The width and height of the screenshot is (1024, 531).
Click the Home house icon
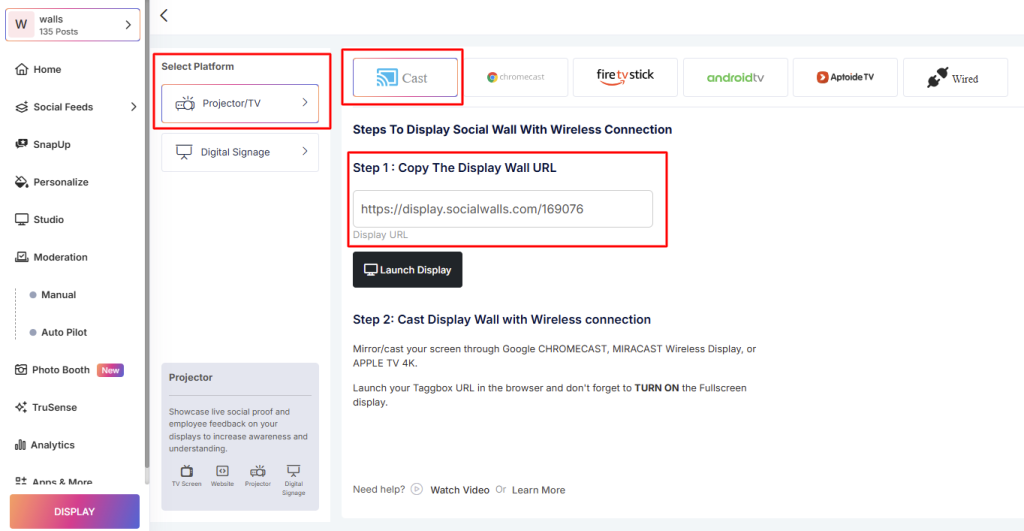(x=22, y=69)
